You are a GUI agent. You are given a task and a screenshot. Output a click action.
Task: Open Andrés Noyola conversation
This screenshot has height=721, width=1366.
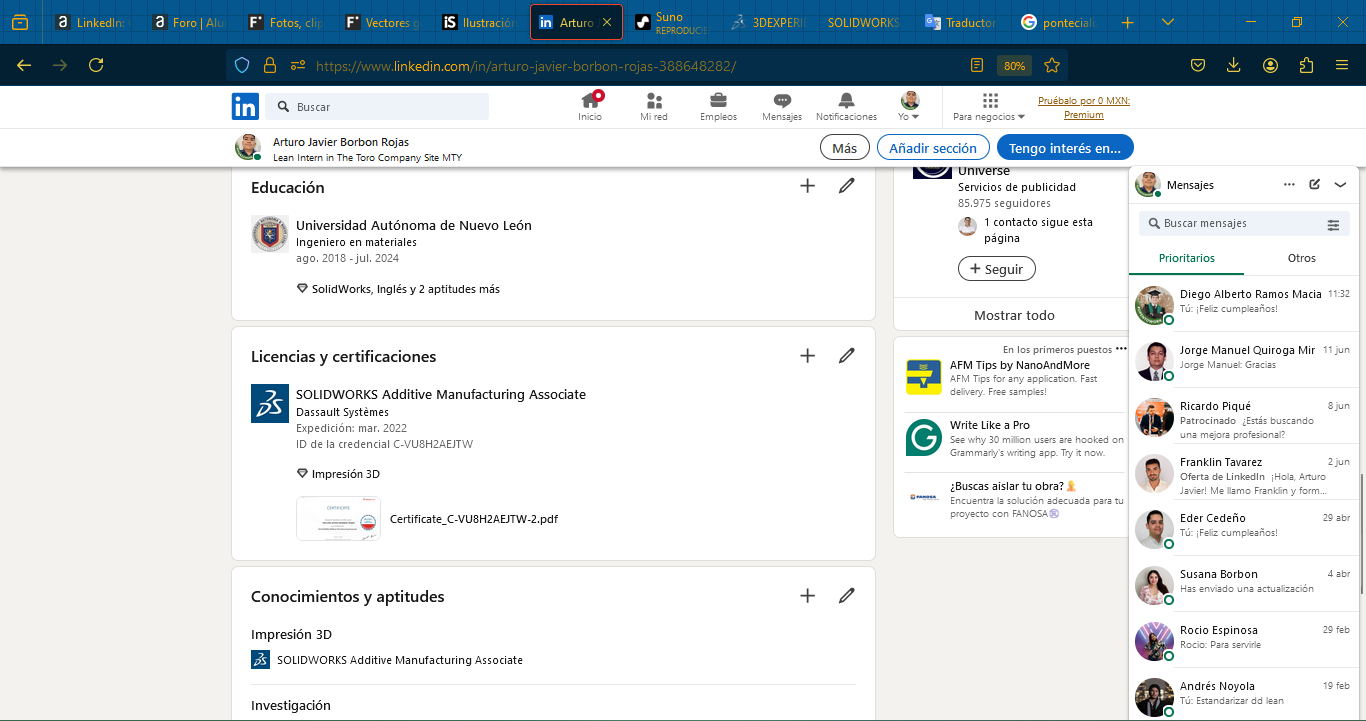pos(1243,694)
